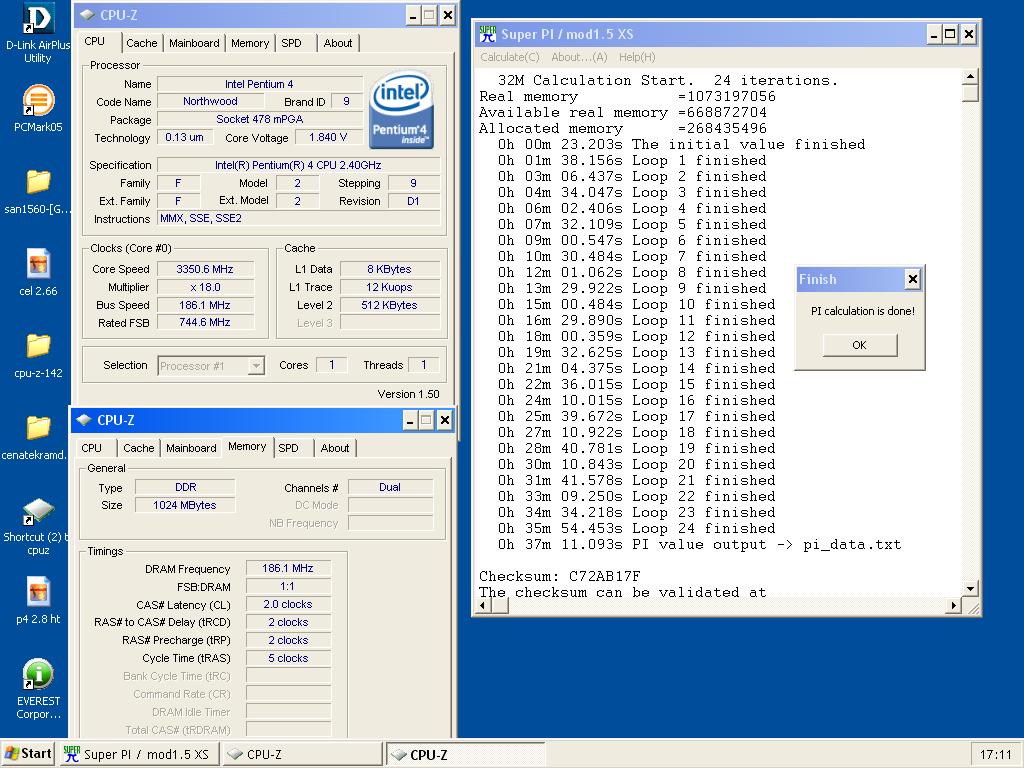Select CPU tab in lower CPU-Z window
The height and width of the screenshot is (768, 1024).
tap(91, 448)
